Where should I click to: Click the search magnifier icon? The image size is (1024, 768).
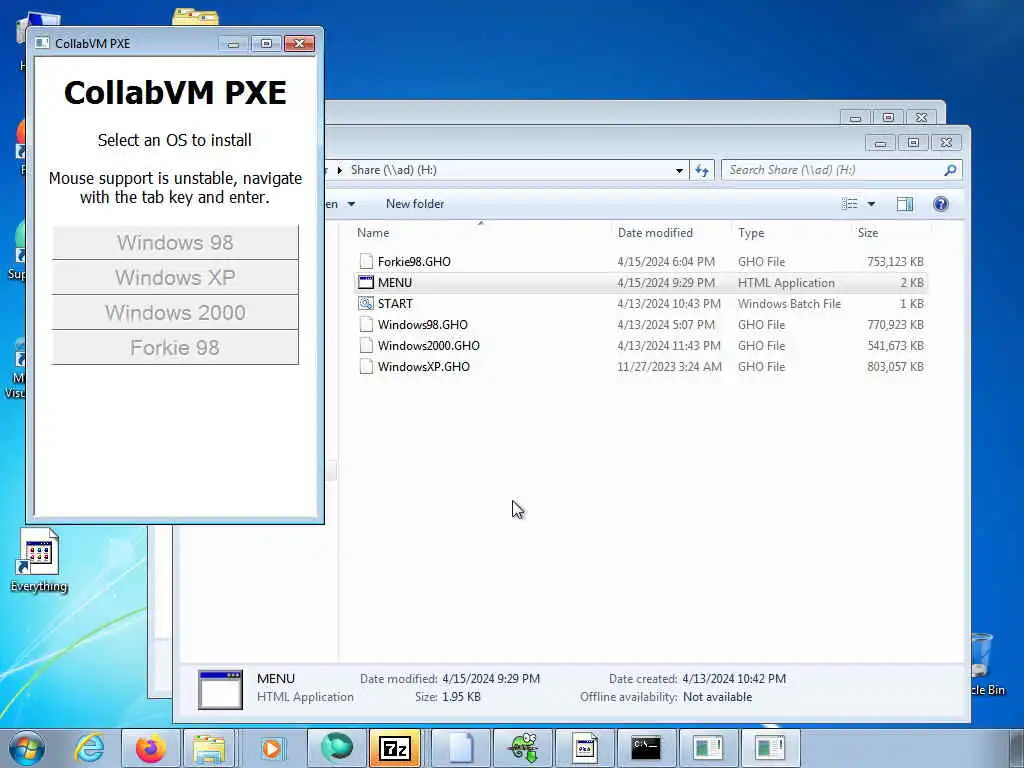point(950,170)
